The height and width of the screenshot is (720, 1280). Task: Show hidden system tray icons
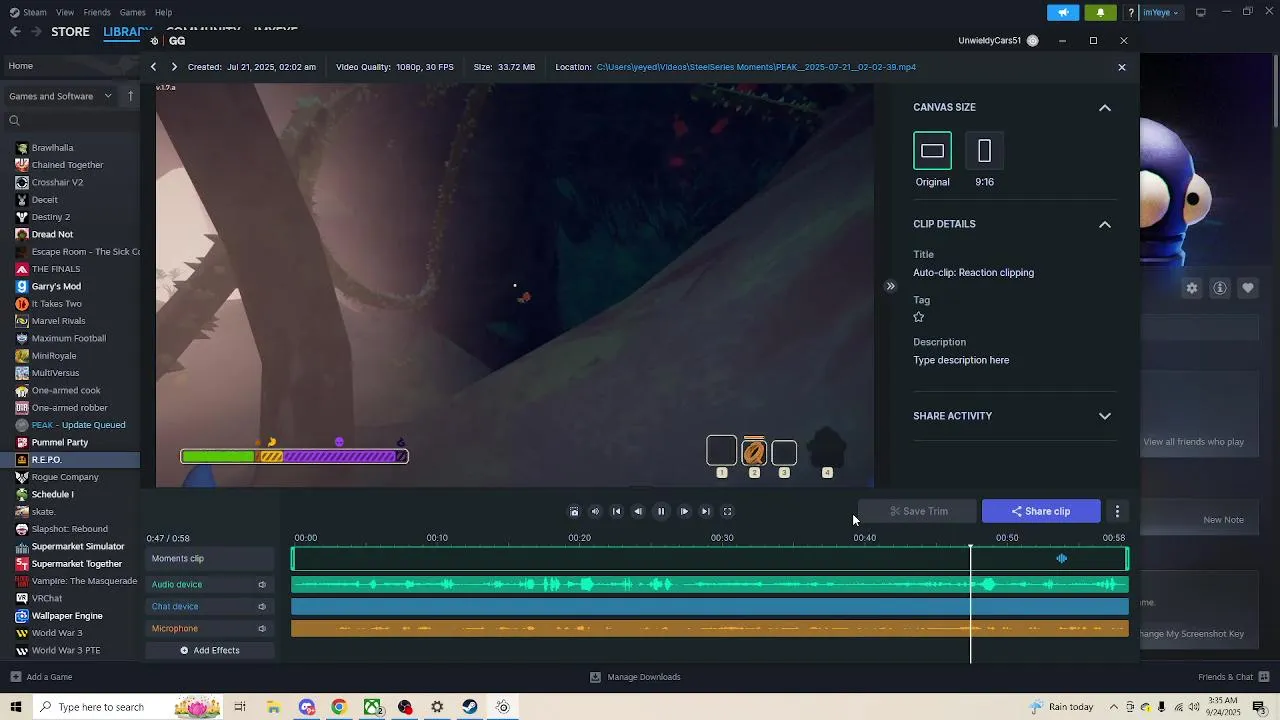click(1112, 707)
